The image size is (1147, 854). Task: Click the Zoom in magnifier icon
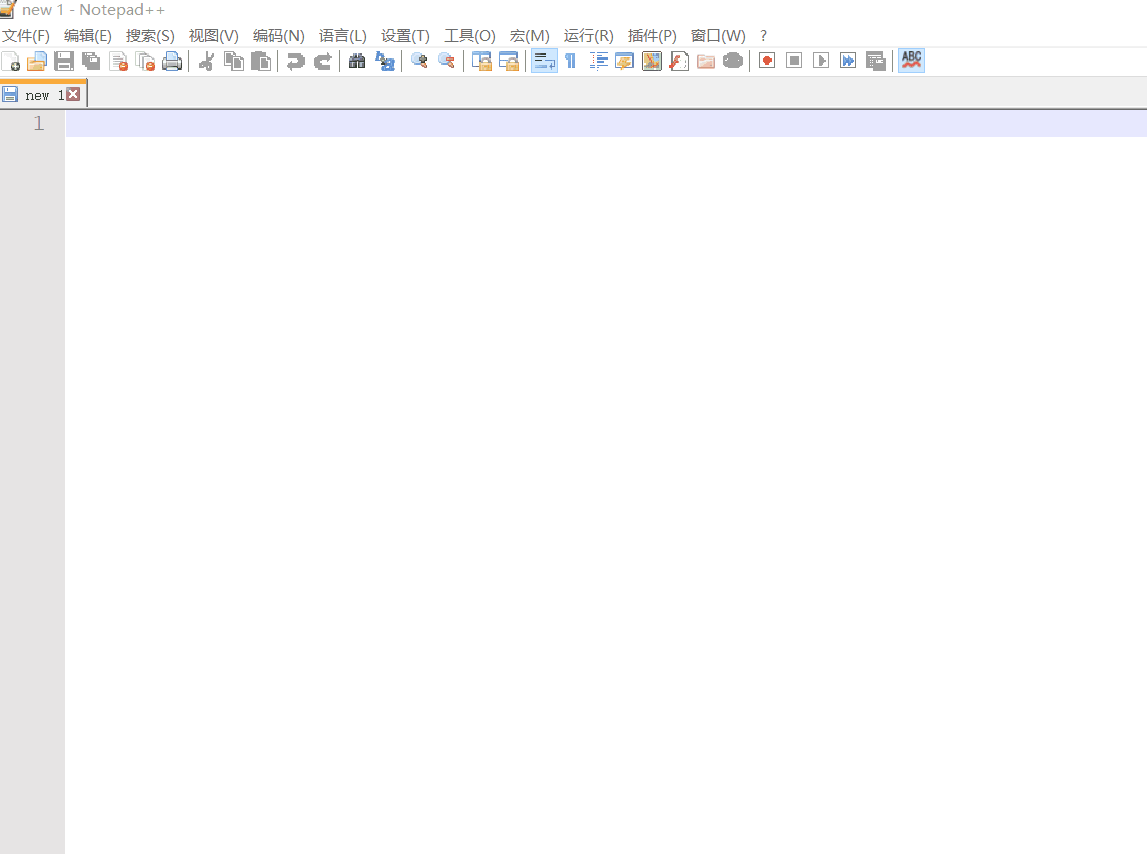coord(419,61)
